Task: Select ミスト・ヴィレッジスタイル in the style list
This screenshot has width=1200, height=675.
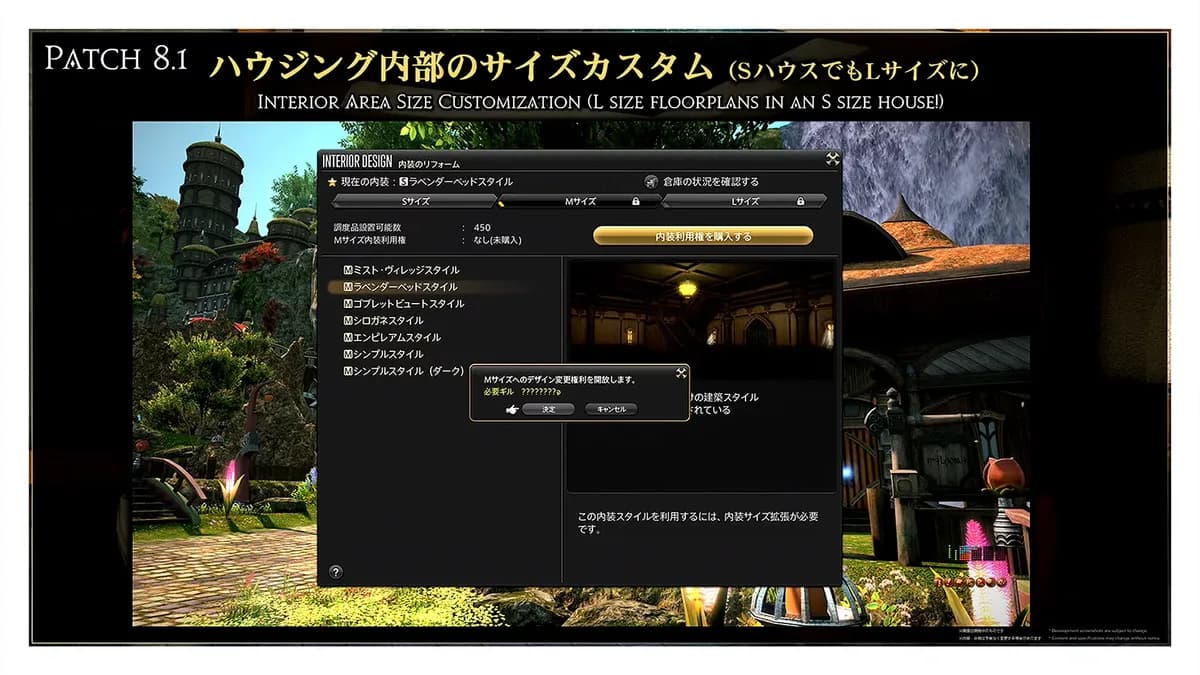Action: pyautogui.click(x=401, y=270)
